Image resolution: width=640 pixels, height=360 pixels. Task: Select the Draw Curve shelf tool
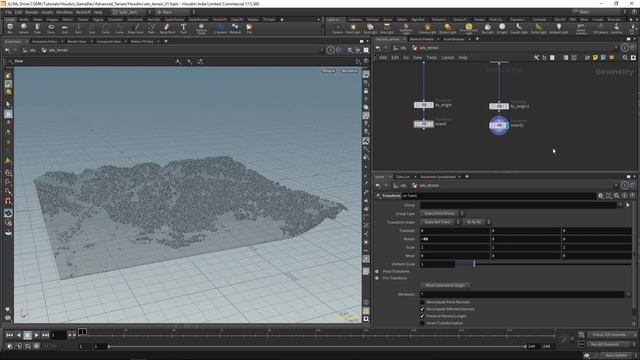[x=136, y=28]
